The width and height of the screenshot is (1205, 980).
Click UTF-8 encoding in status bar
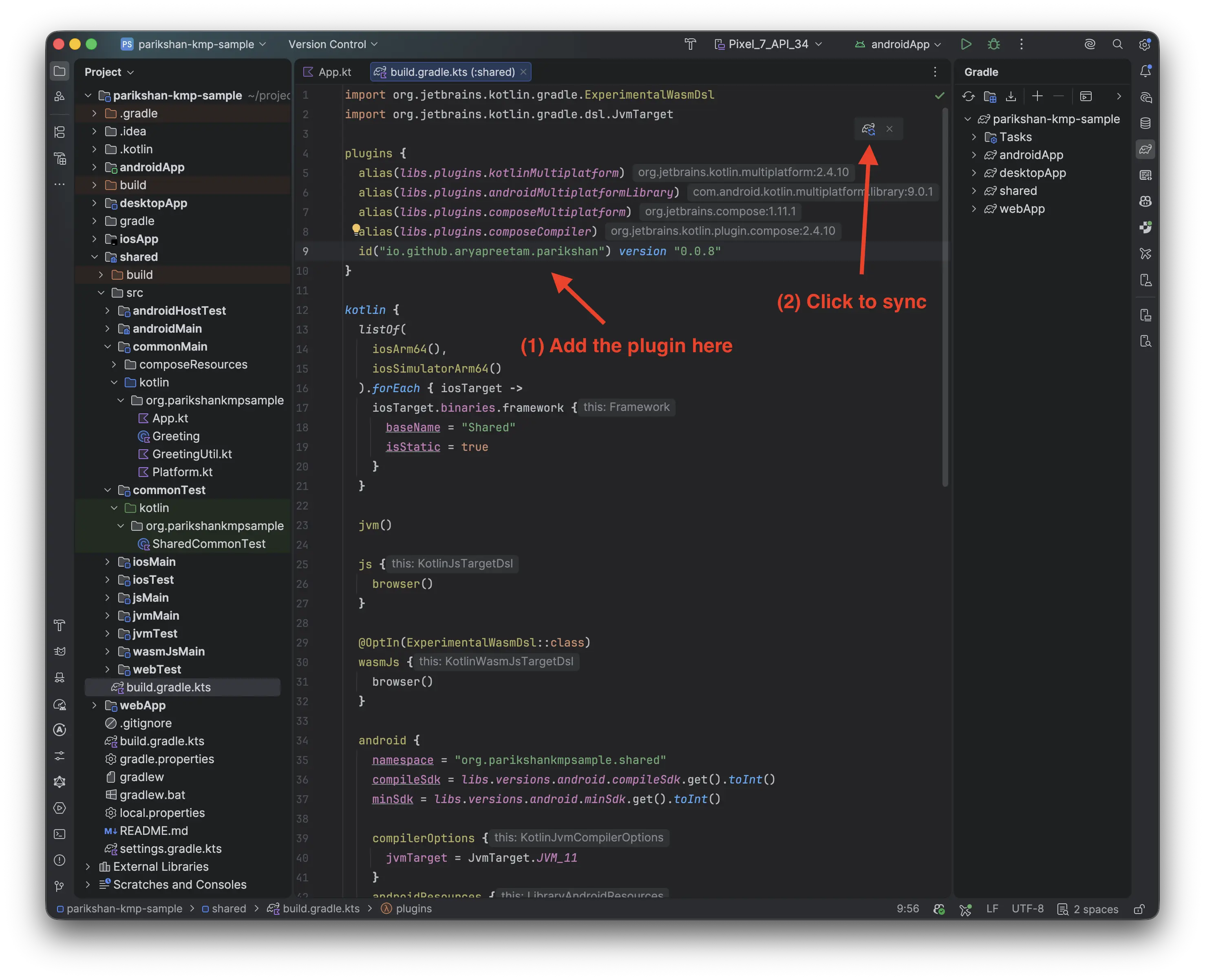(x=1027, y=909)
